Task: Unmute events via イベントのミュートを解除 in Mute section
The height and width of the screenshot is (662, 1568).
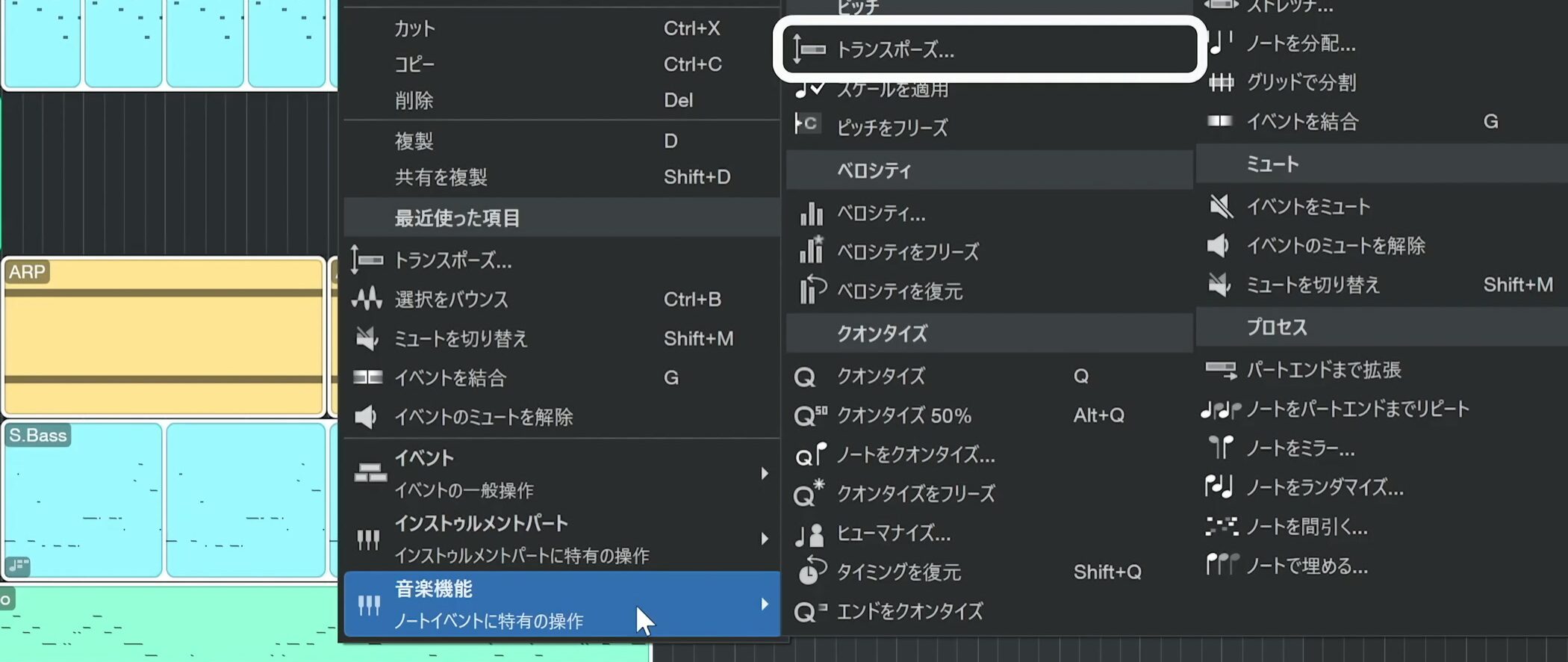Action: [1335, 246]
